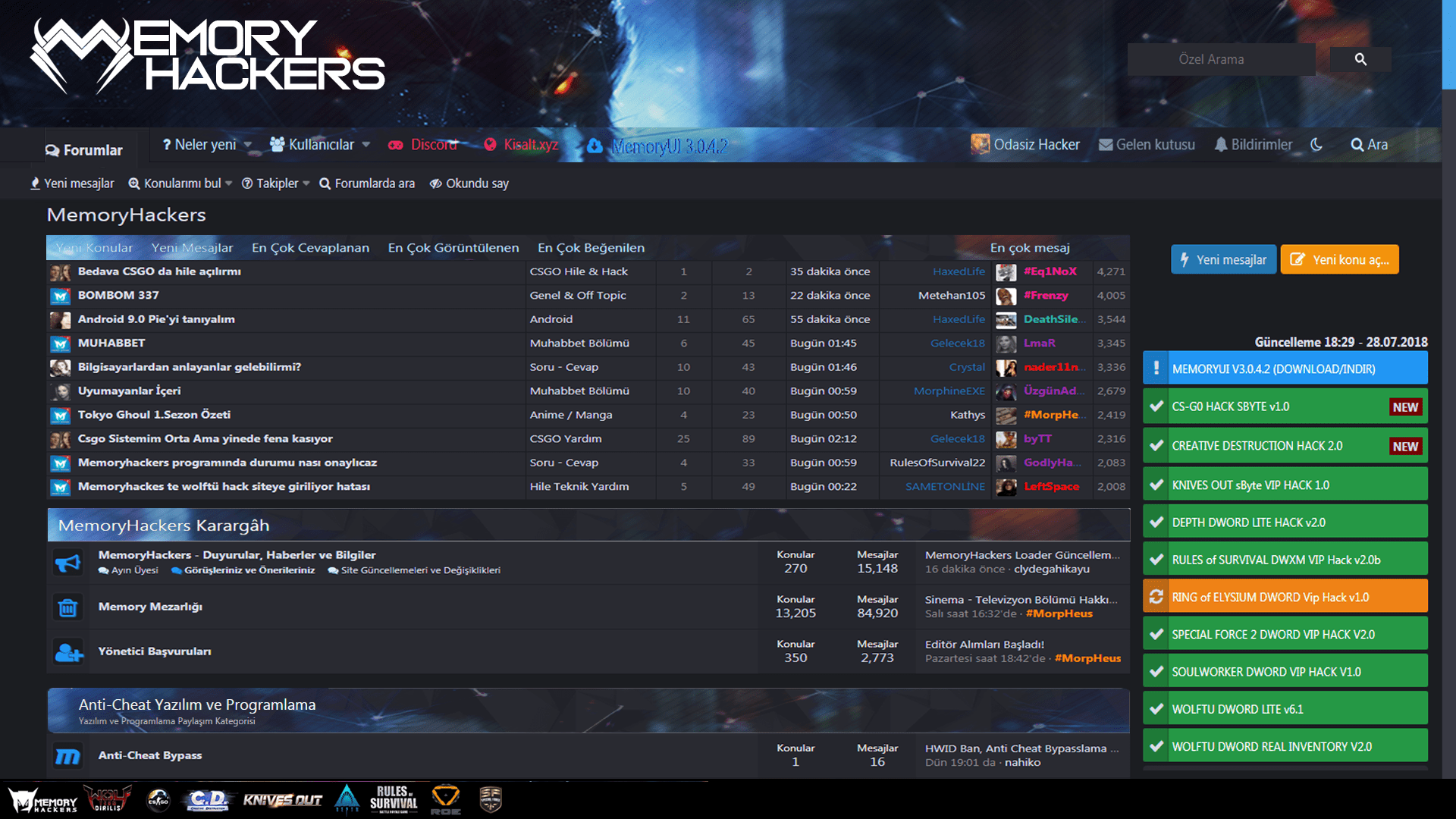Open Görüşleriniz ve Önerileriniz subforum

(x=243, y=570)
